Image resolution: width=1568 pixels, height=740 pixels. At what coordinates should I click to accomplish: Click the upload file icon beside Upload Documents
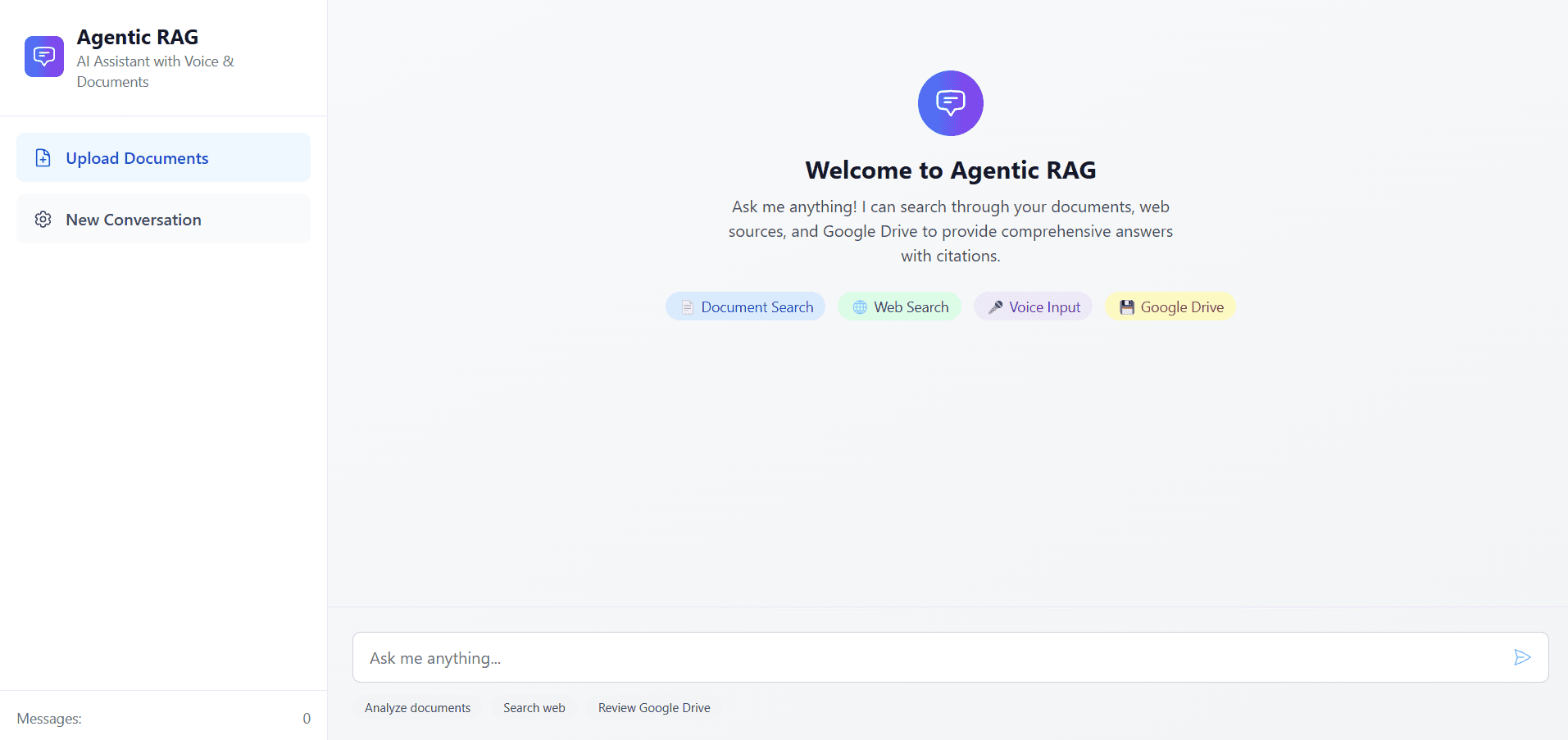pos(43,158)
